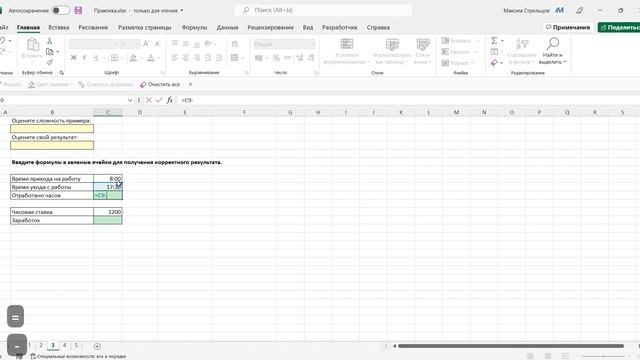Switch to sheet tab 2
The height and width of the screenshot is (360, 640).
(x=41, y=345)
